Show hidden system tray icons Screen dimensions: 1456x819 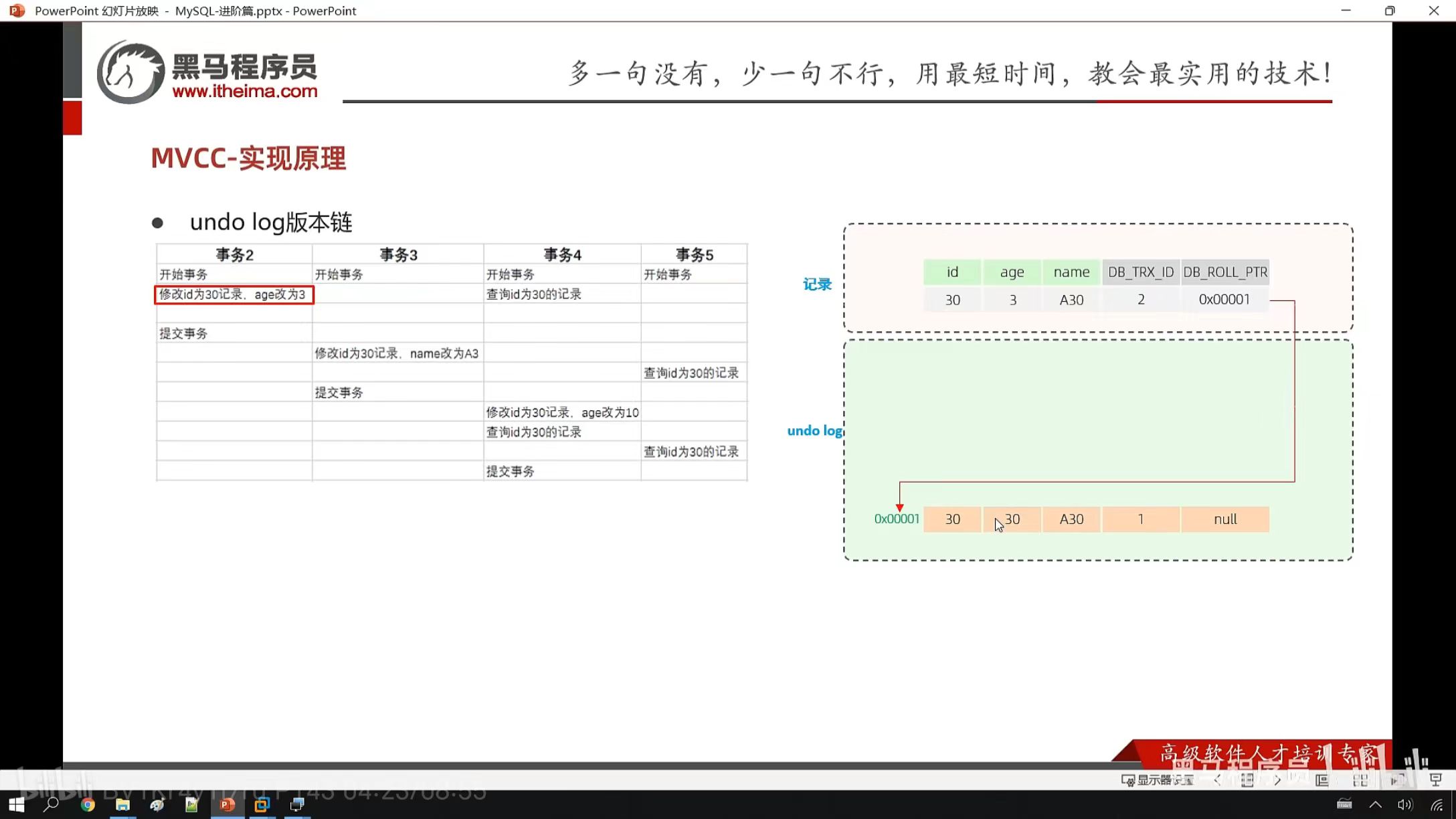click(1376, 805)
